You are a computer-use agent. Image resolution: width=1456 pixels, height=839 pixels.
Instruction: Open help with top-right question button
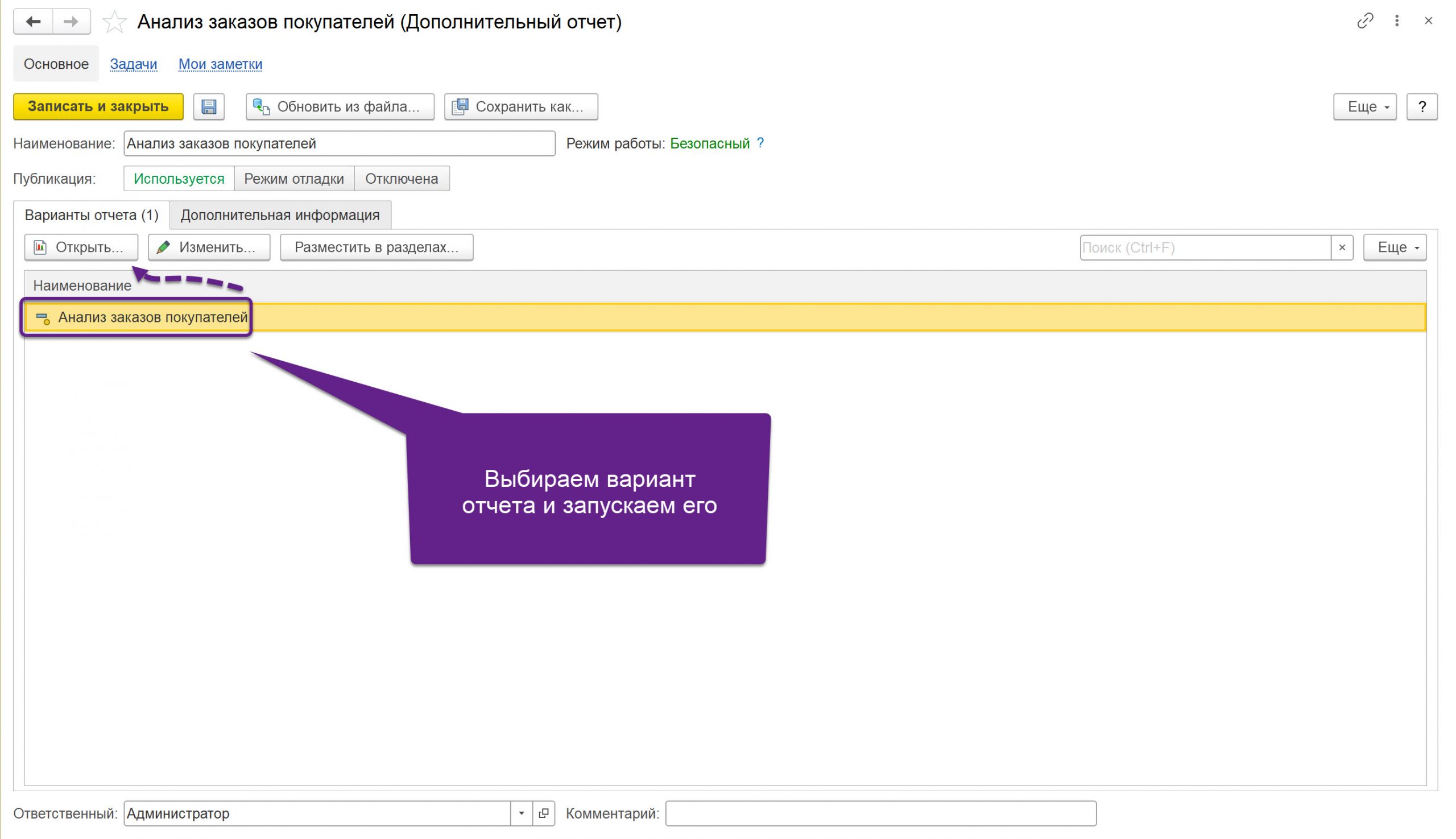1421,106
